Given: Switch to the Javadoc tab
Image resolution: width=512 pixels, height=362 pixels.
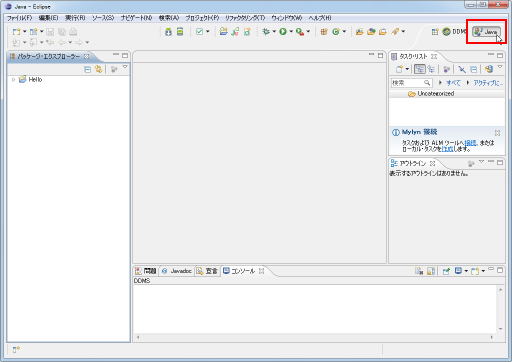Looking at the screenshot, I should tap(177, 271).
